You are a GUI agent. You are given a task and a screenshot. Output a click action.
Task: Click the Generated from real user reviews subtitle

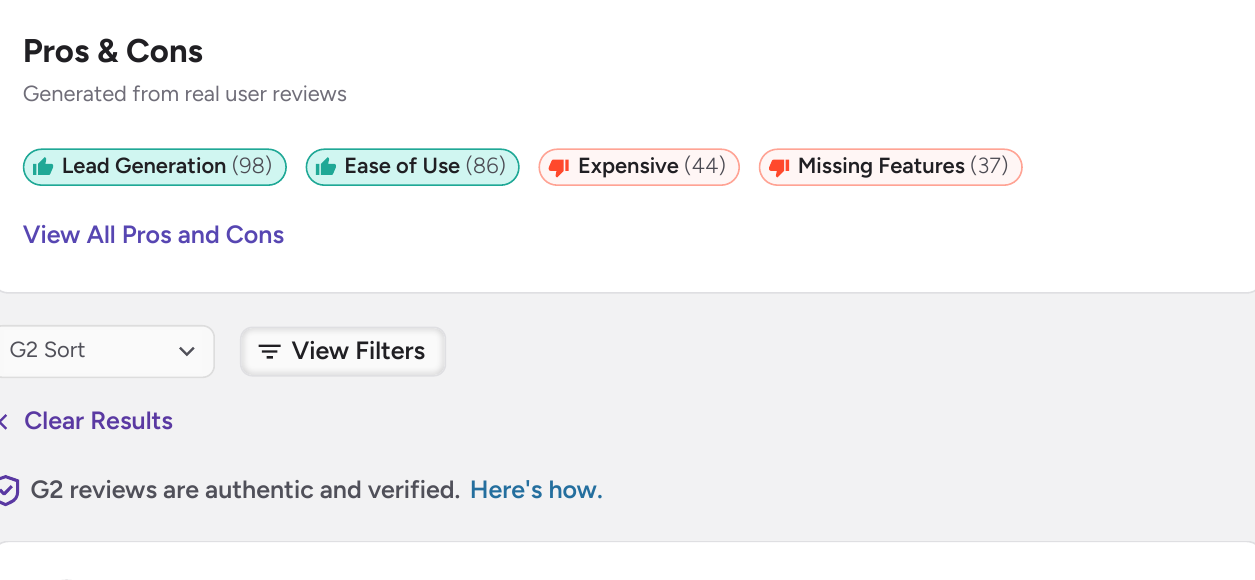pyautogui.click(x=185, y=94)
